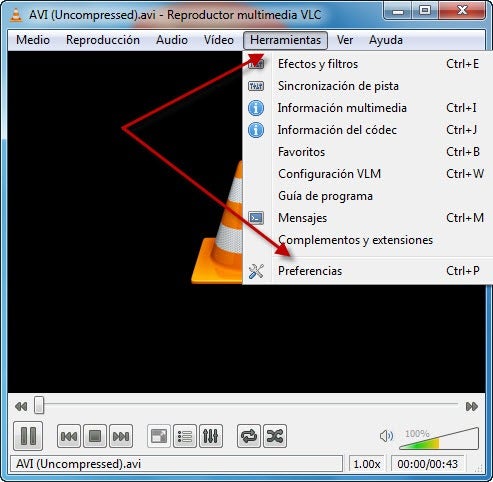Click the VLC cone title bar icon
This screenshot has width=493, height=482.
[x=16, y=15]
